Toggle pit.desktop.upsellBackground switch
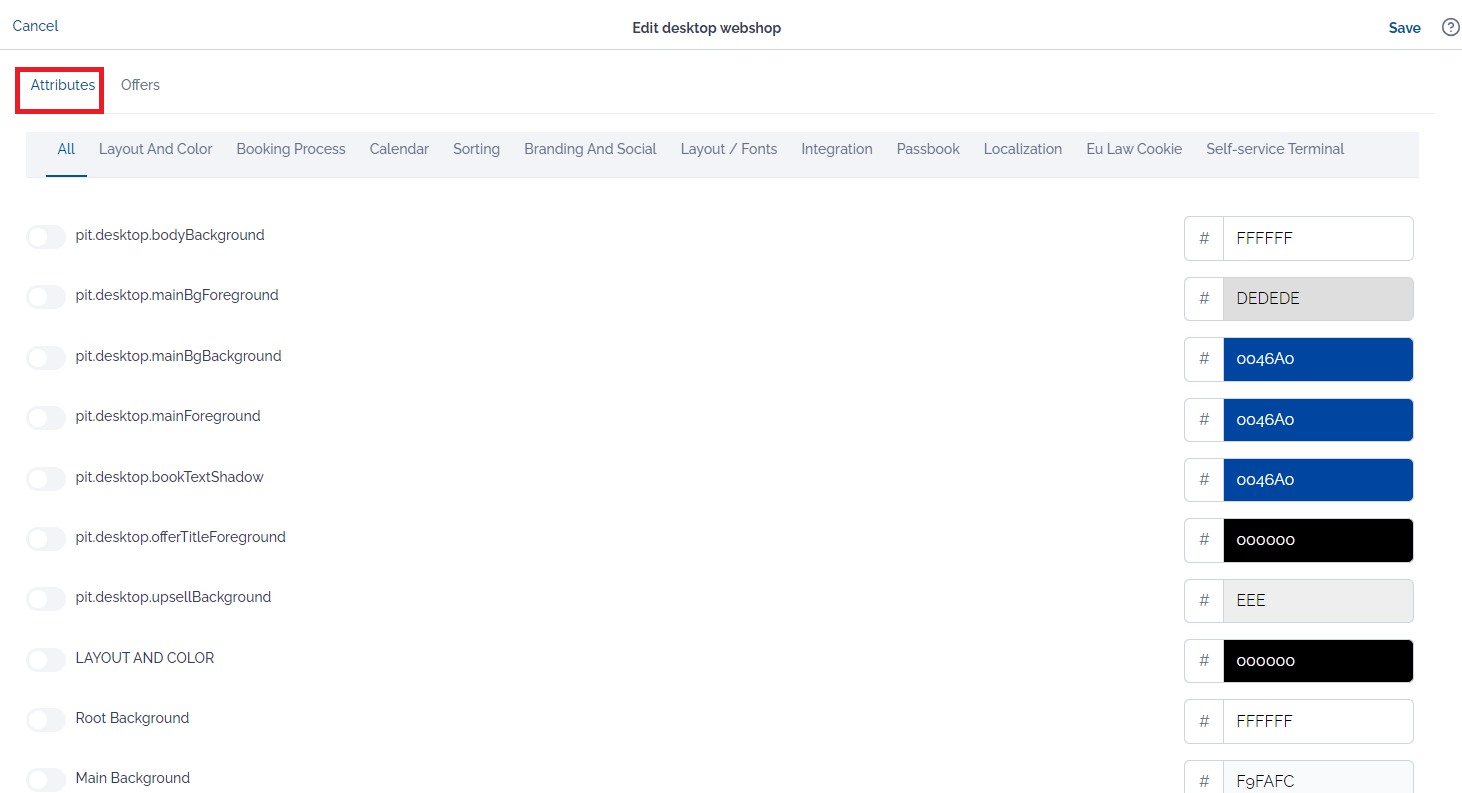This screenshot has width=1462, height=793. [x=46, y=598]
